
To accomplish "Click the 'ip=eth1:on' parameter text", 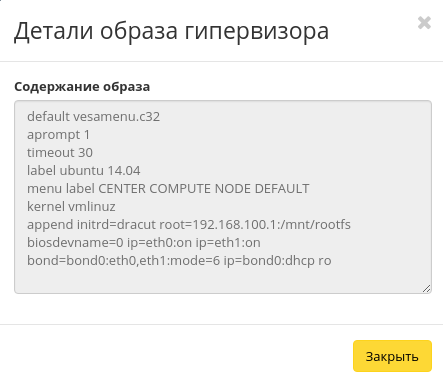I will 228,243.
